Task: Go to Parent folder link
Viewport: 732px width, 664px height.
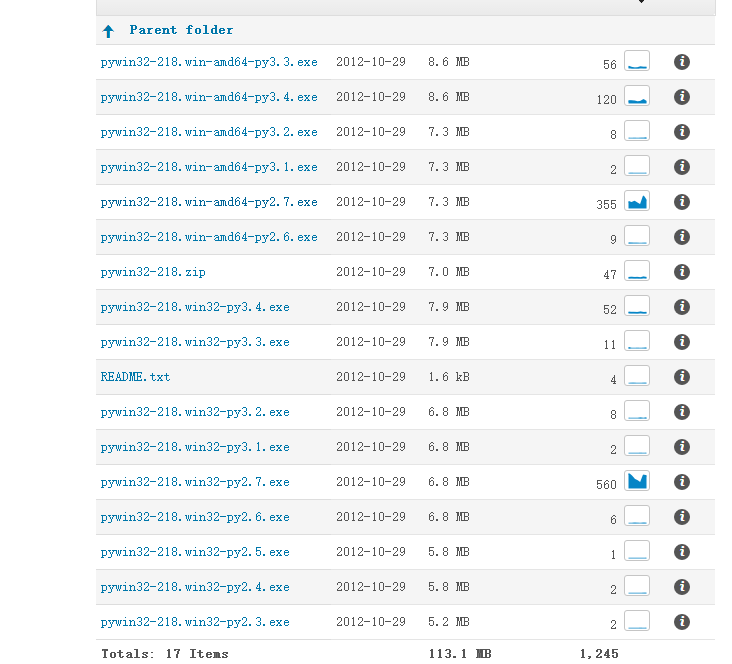Action: [x=181, y=30]
